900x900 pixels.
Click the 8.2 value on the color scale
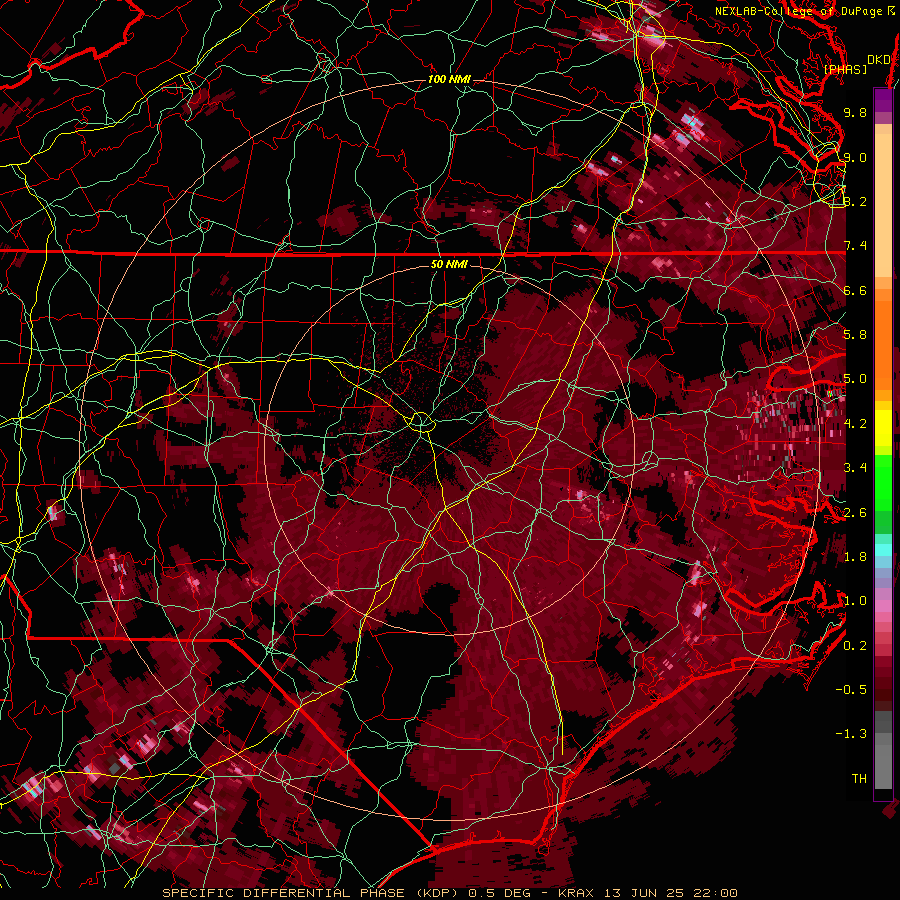point(855,201)
